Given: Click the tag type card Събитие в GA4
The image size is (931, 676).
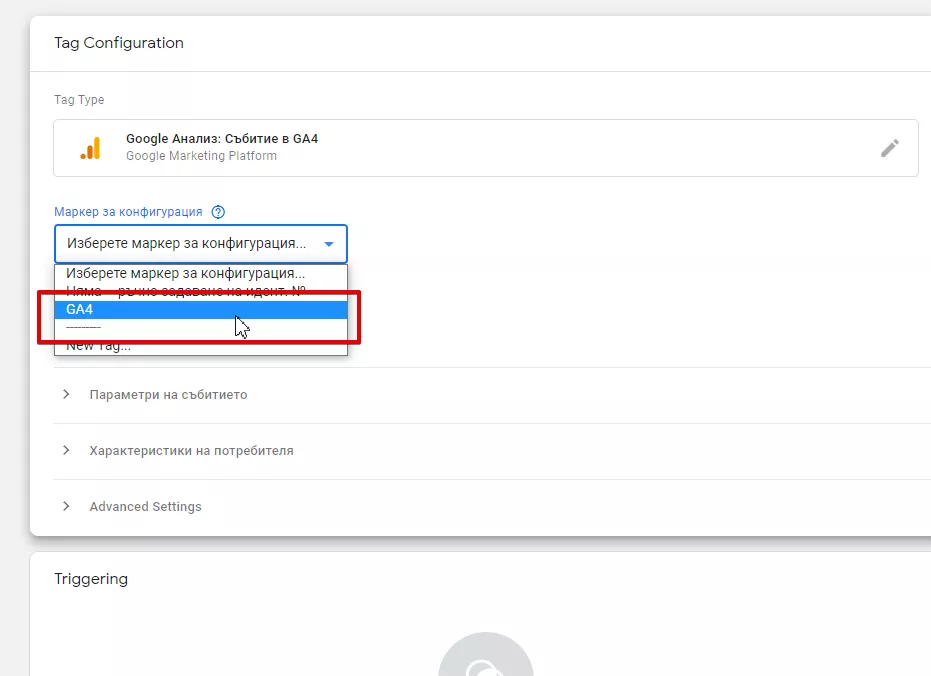Looking at the screenshot, I should click(x=486, y=148).
